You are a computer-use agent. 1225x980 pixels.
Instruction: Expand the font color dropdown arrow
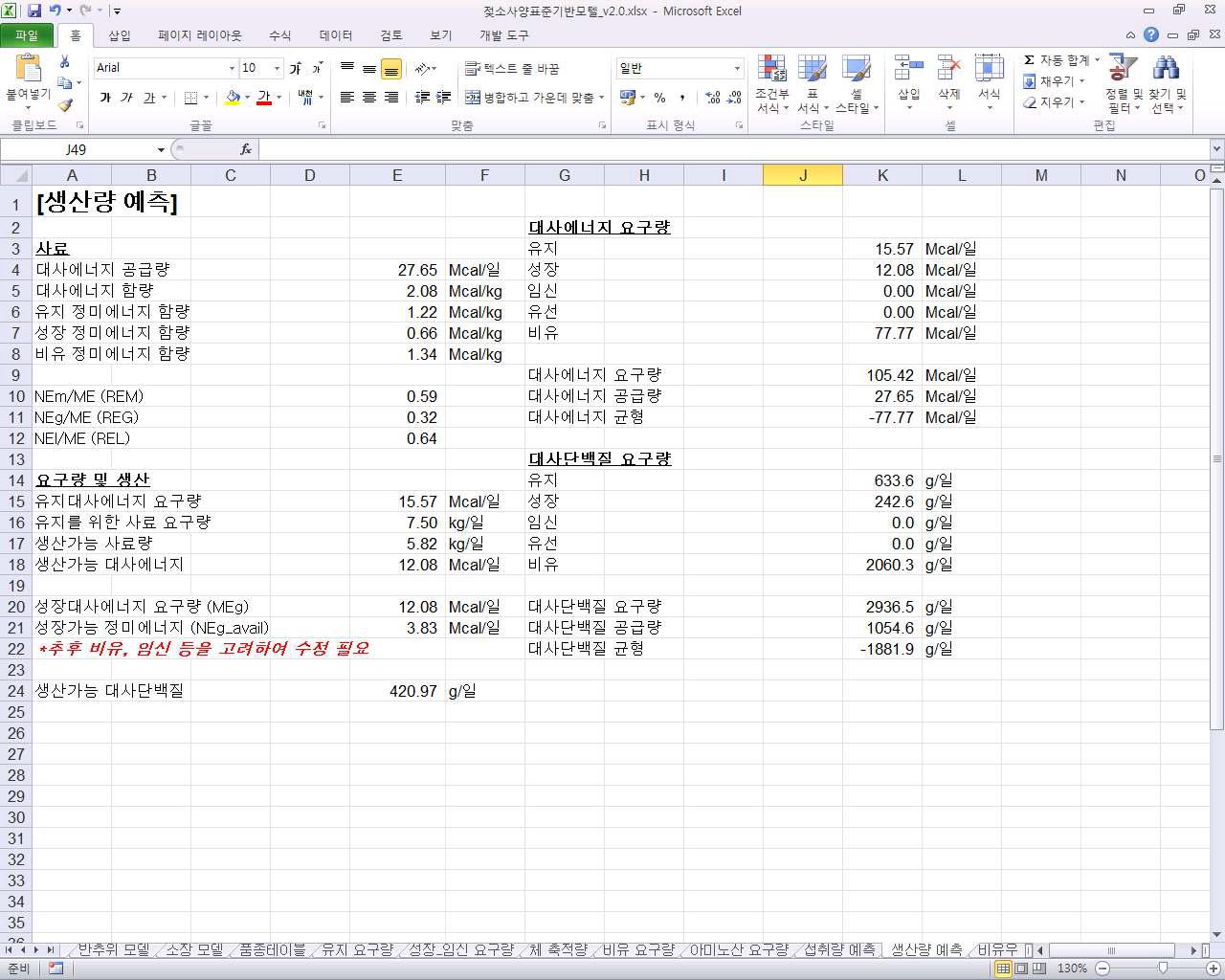(x=278, y=98)
